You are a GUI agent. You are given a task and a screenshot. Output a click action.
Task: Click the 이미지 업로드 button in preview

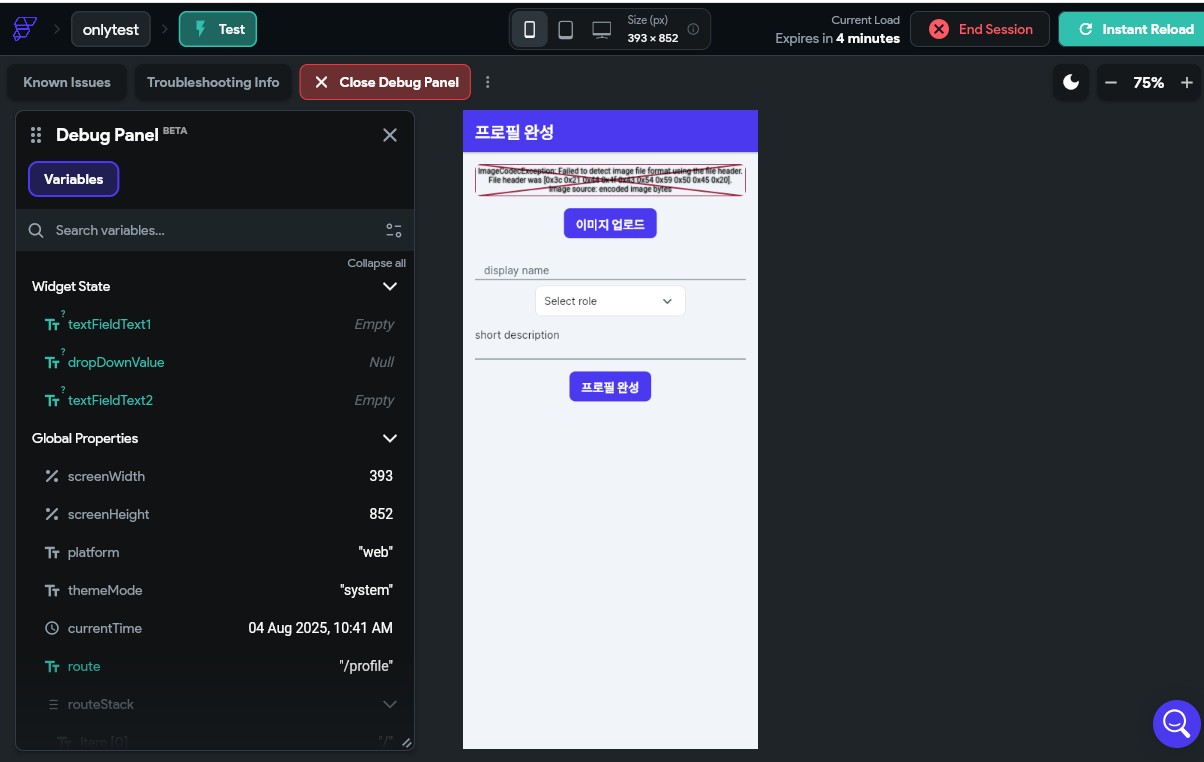click(x=610, y=224)
